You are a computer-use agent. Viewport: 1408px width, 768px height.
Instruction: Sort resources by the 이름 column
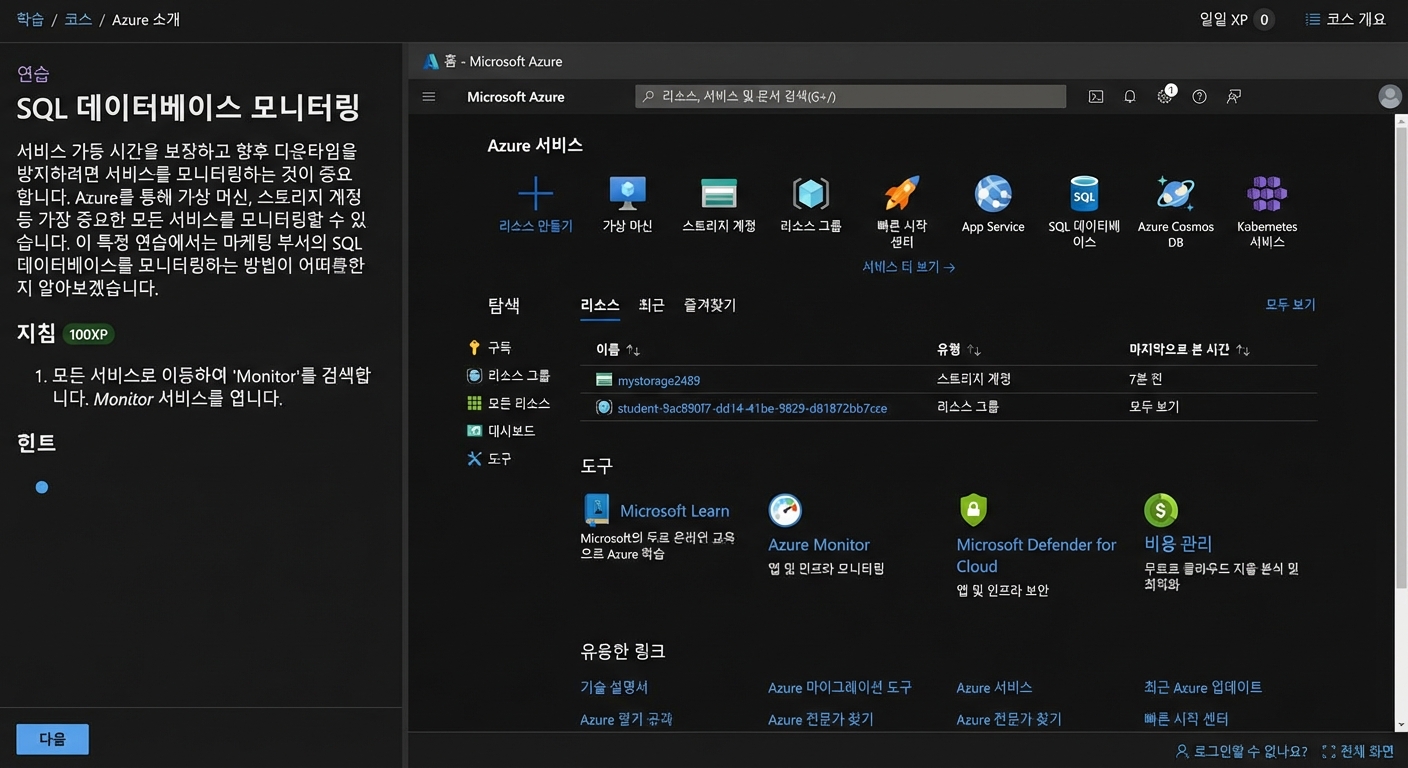(618, 349)
